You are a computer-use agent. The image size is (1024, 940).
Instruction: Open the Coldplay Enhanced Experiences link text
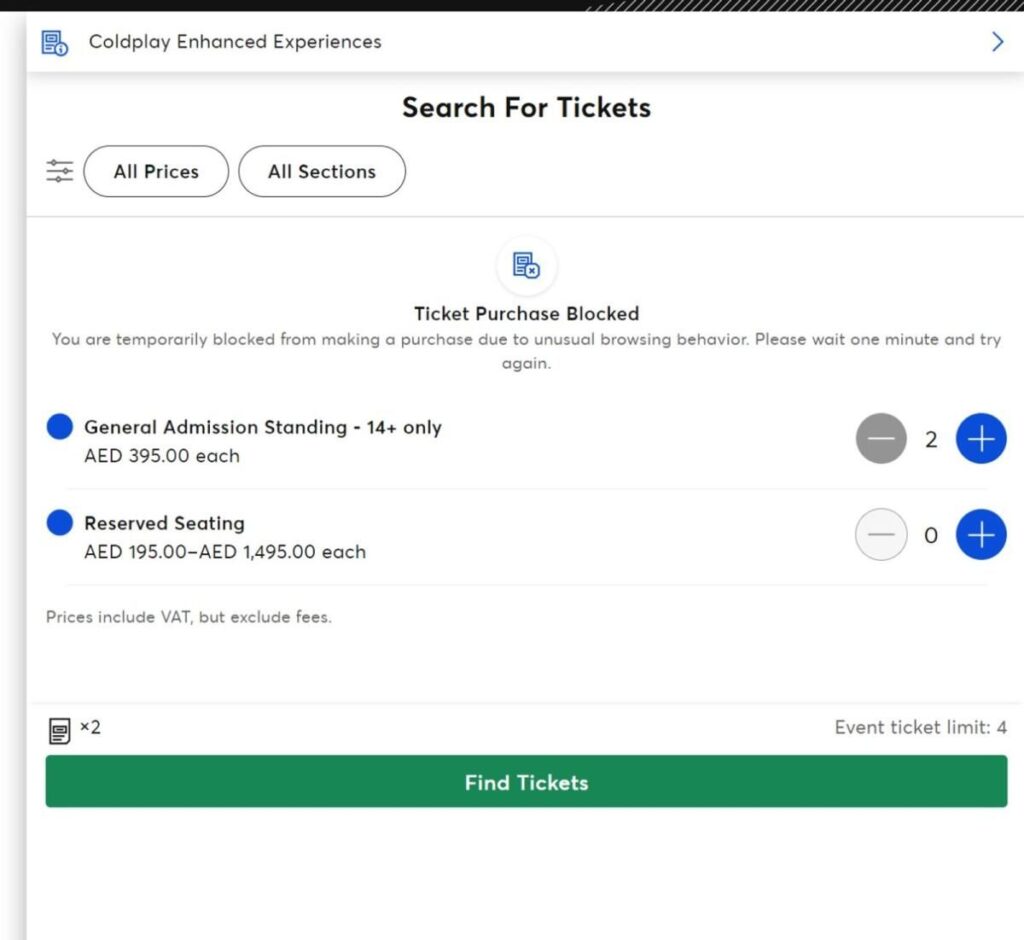click(235, 42)
